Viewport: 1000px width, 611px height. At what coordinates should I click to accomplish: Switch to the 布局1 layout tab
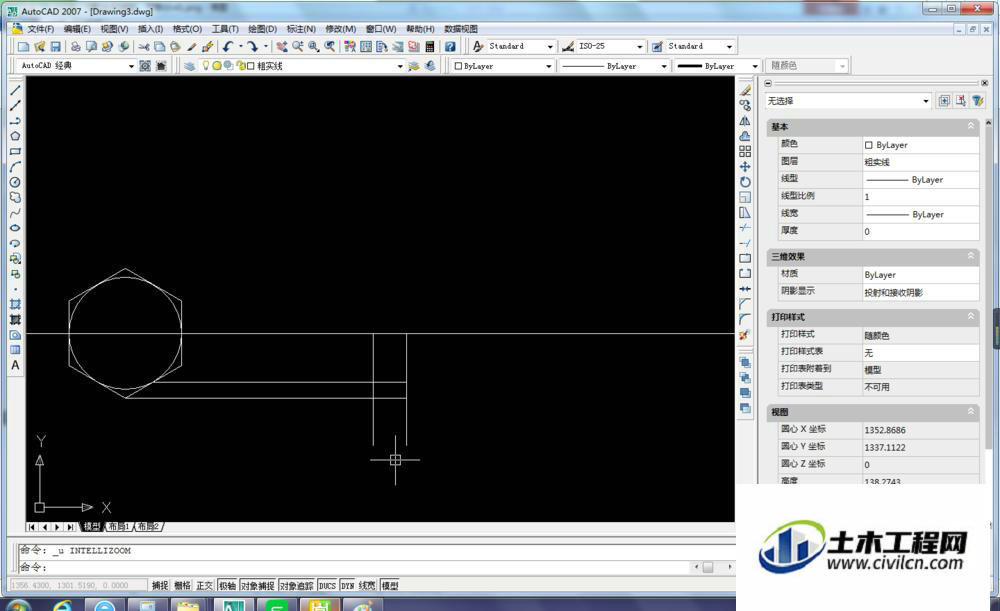coord(119,527)
